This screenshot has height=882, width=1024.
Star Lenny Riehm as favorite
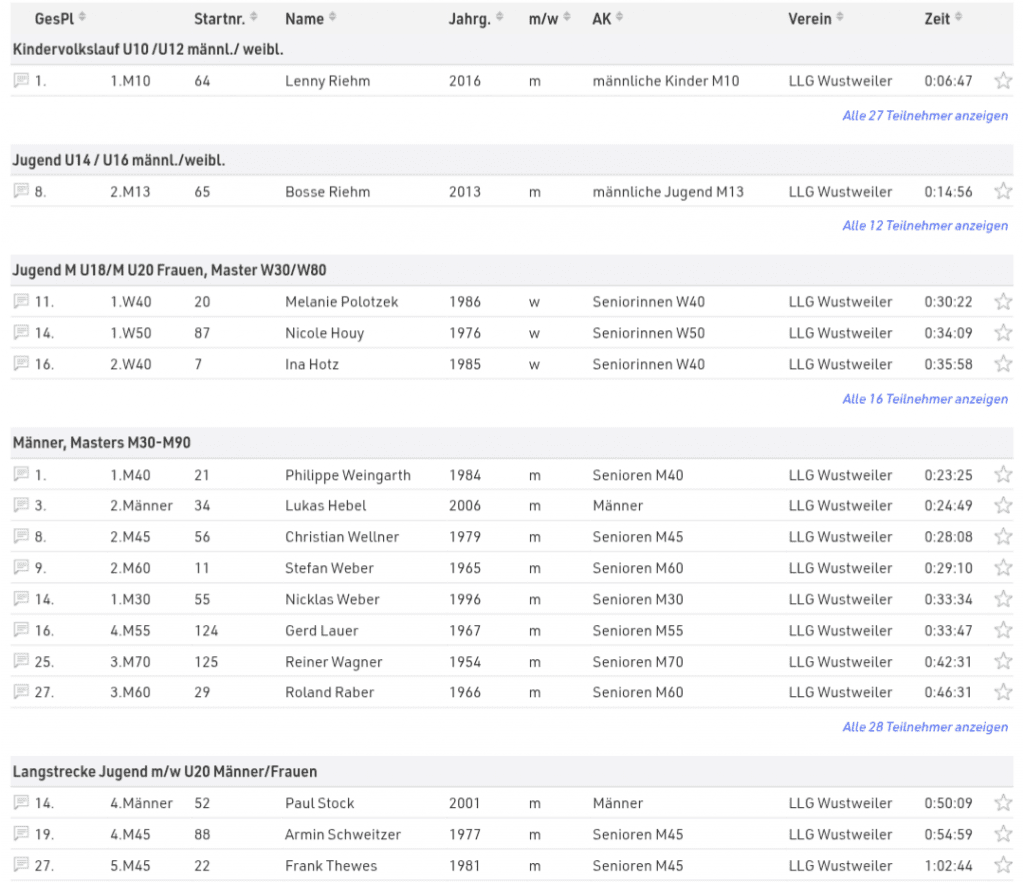[1003, 81]
